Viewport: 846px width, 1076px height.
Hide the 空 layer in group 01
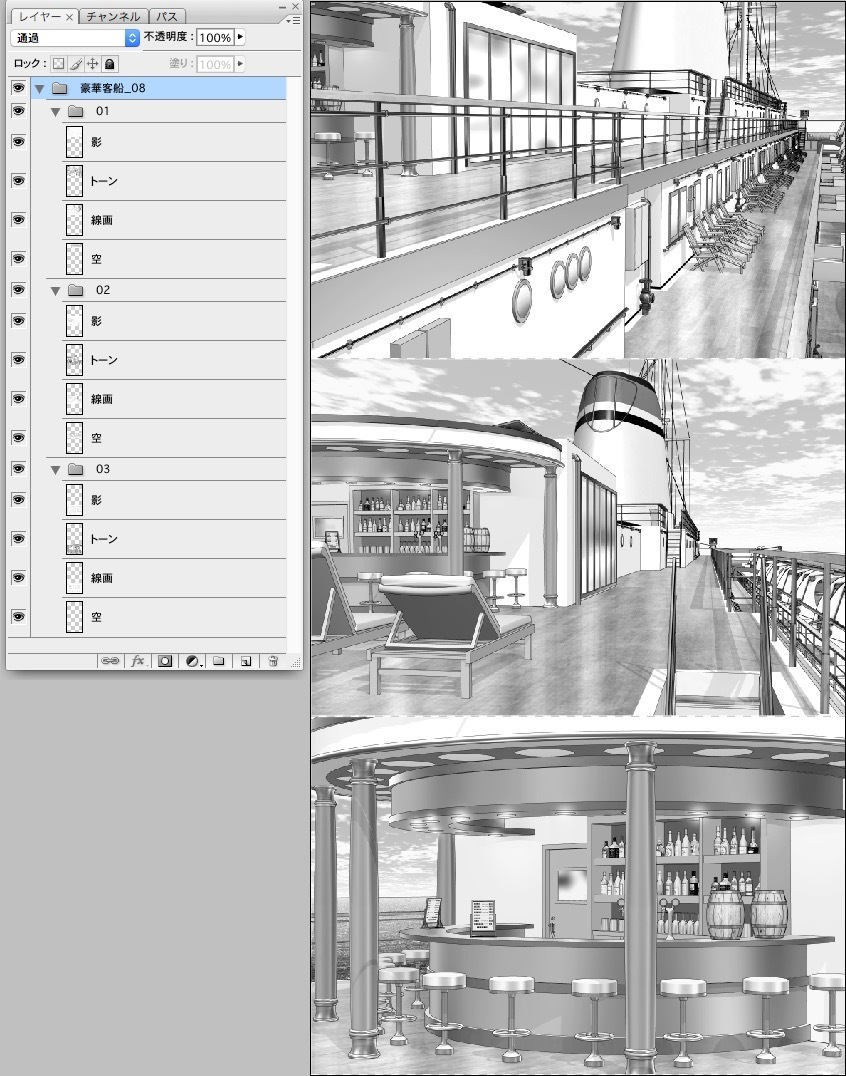[x=17, y=259]
